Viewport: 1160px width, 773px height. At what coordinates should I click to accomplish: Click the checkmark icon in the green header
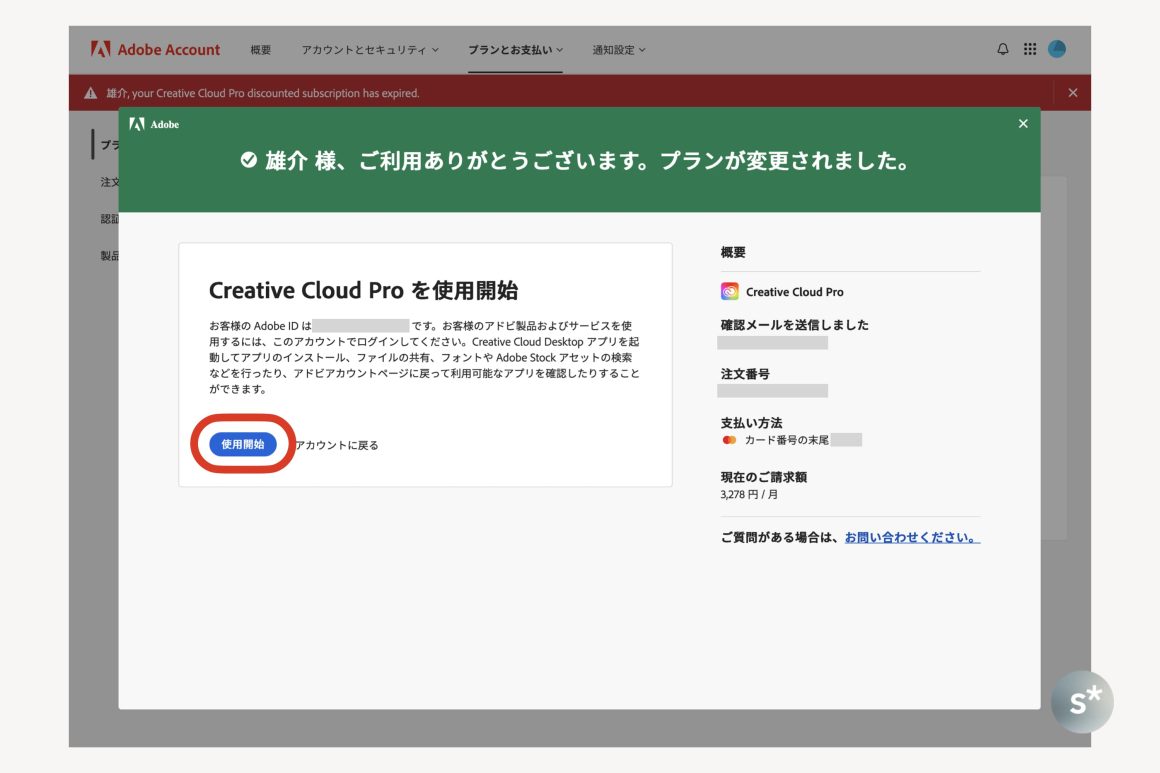(x=249, y=161)
